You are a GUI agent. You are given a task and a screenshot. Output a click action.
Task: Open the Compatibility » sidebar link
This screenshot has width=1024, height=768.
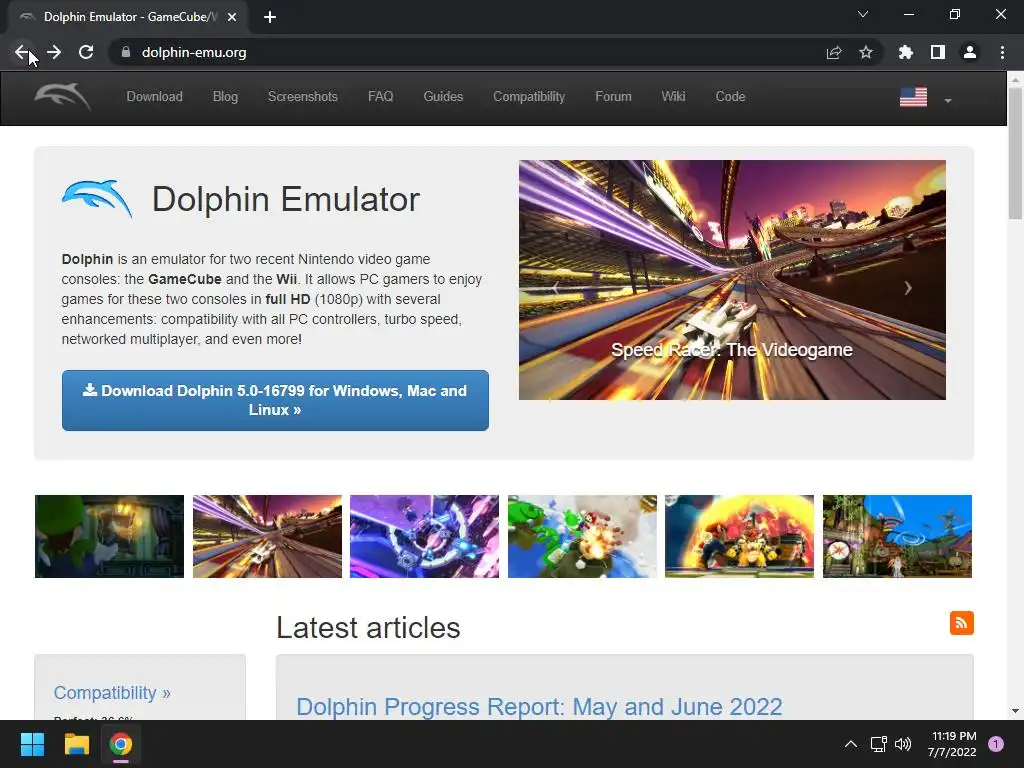point(112,693)
